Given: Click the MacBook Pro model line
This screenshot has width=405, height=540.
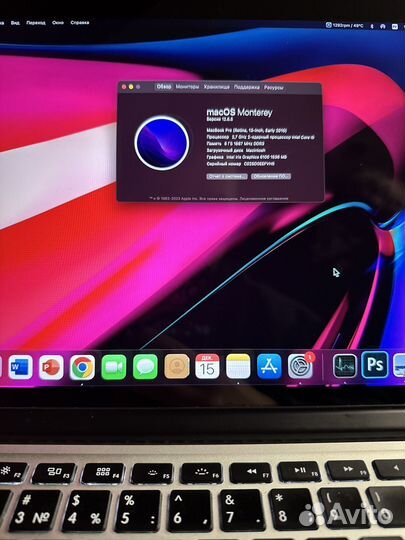Looking at the screenshot, I should (247, 131).
